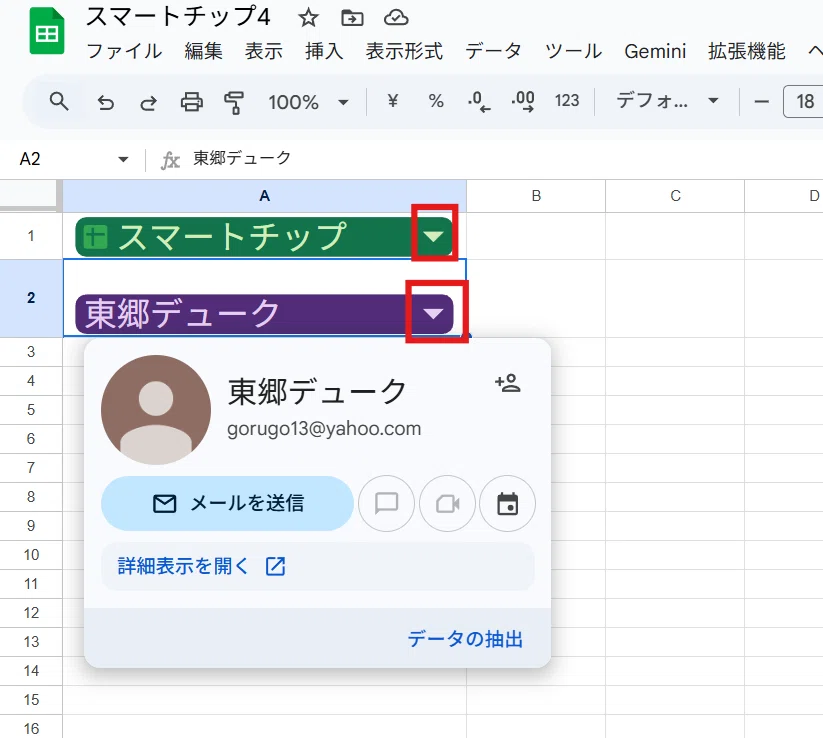The image size is (823, 738).
Task: Undo the last action
Action: point(105,102)
